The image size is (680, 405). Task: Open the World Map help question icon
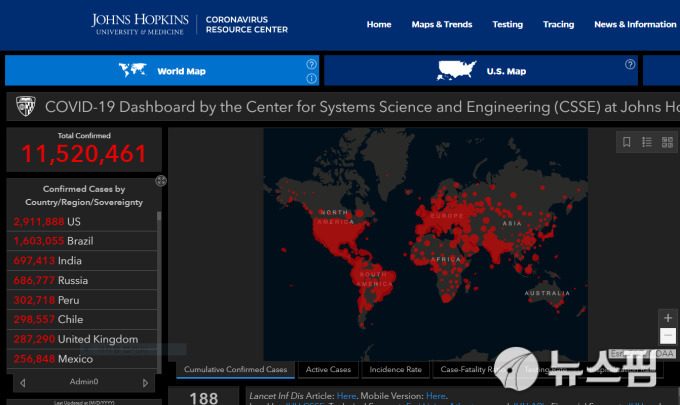[311, 64]
